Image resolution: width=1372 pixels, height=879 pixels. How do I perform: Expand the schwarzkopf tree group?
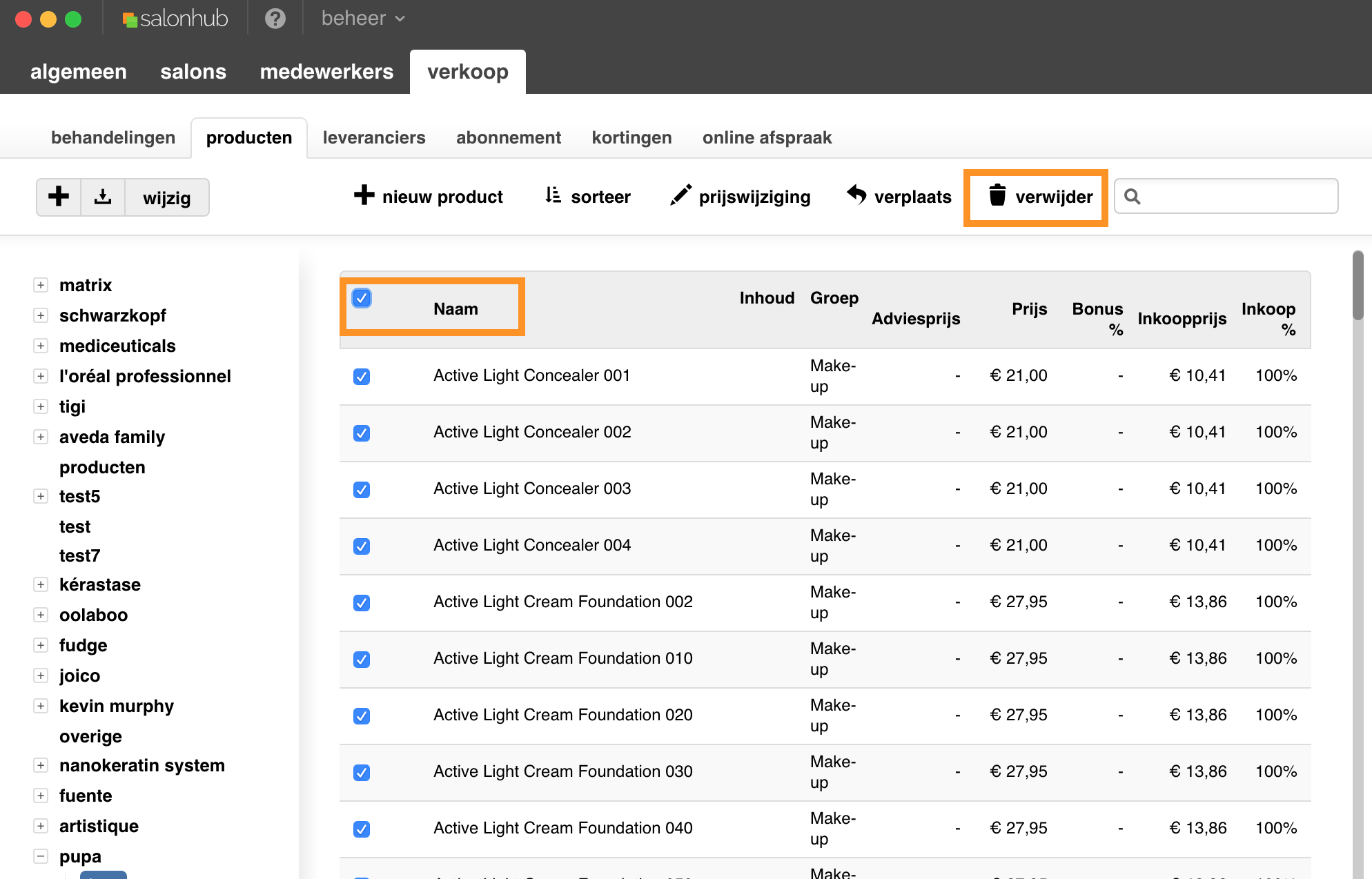pos(41,315)
